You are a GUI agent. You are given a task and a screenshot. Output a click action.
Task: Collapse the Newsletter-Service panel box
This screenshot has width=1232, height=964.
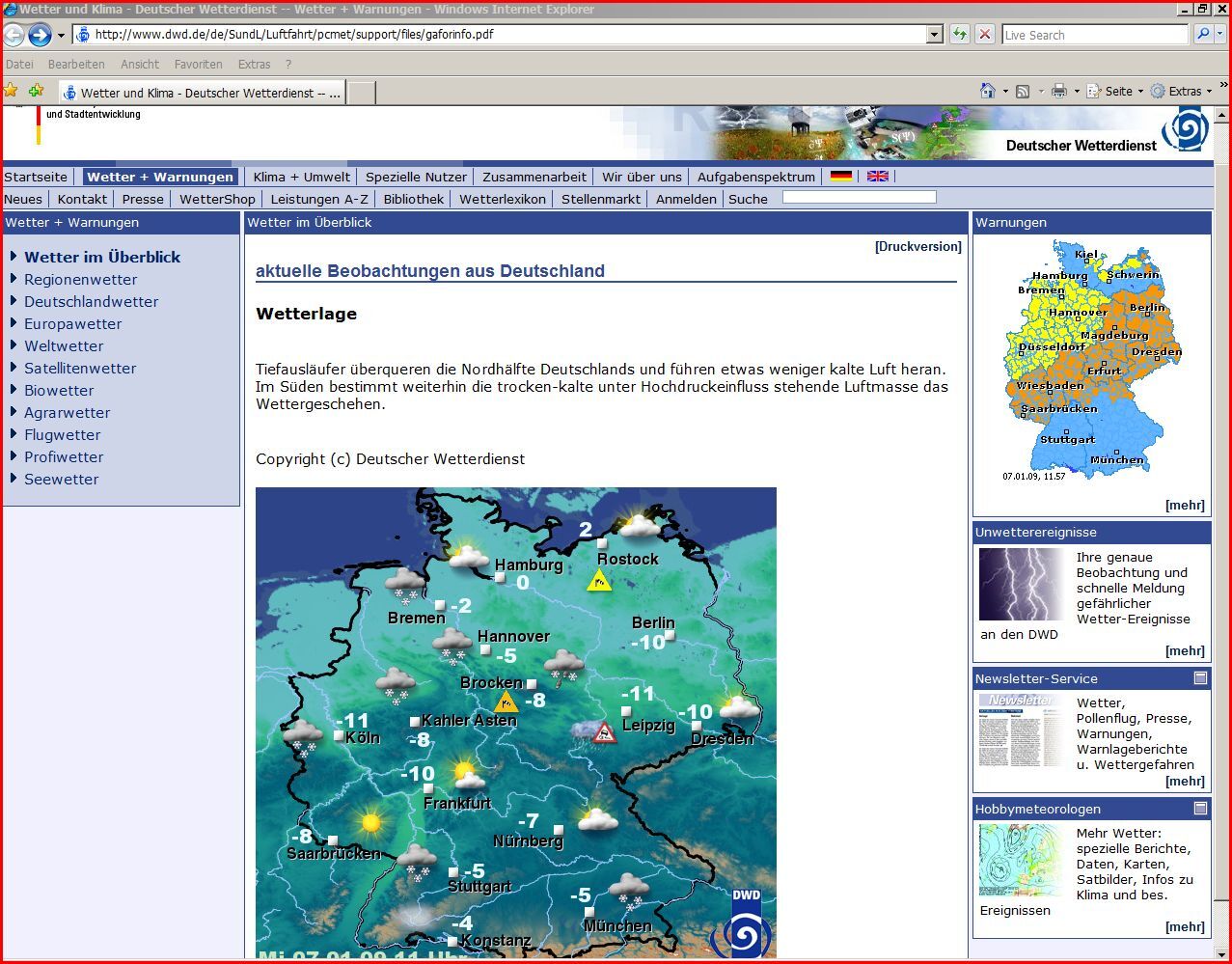(1200, 678)
